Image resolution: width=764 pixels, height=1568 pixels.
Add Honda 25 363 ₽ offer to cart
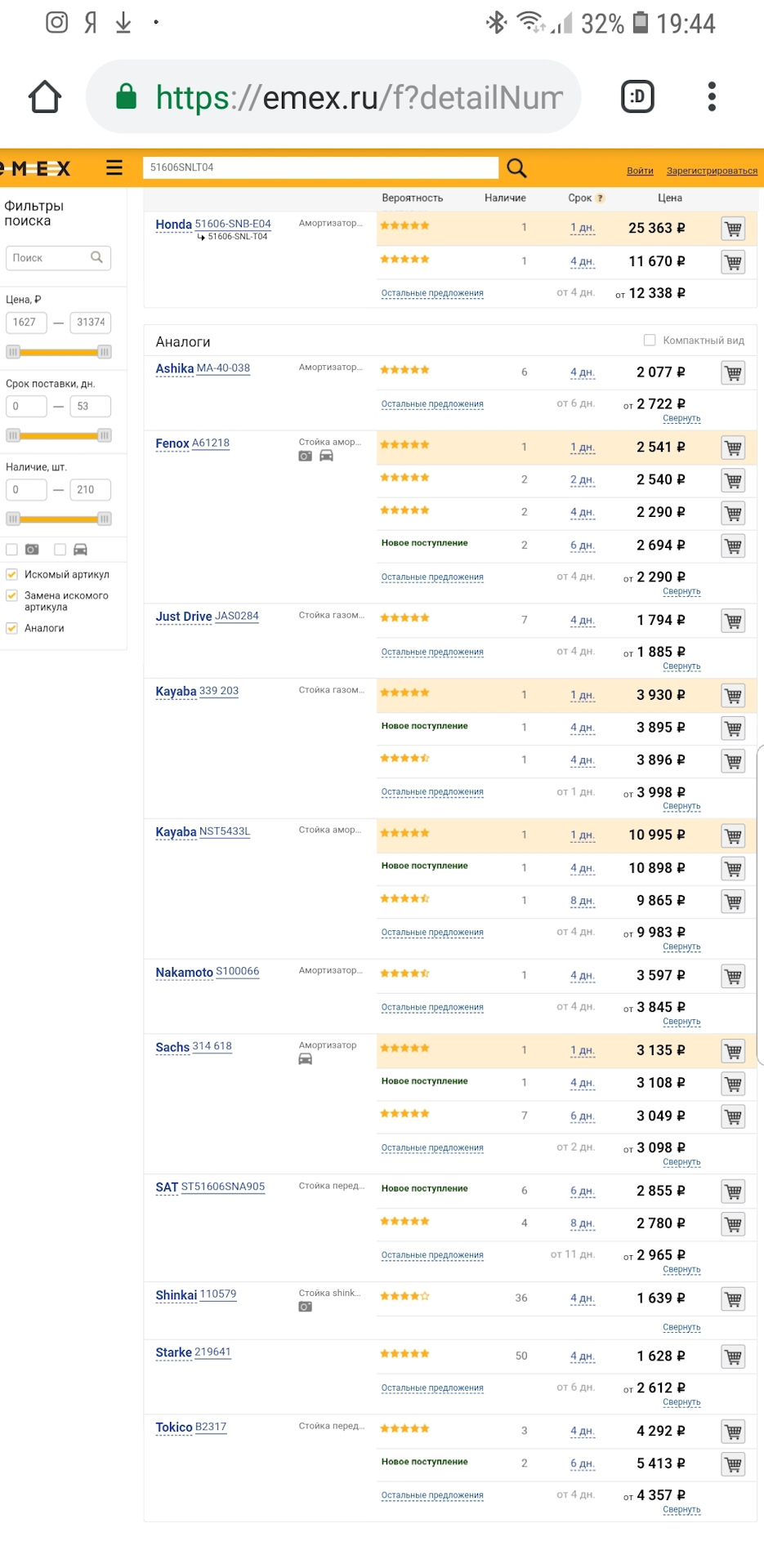coord(733,229)
